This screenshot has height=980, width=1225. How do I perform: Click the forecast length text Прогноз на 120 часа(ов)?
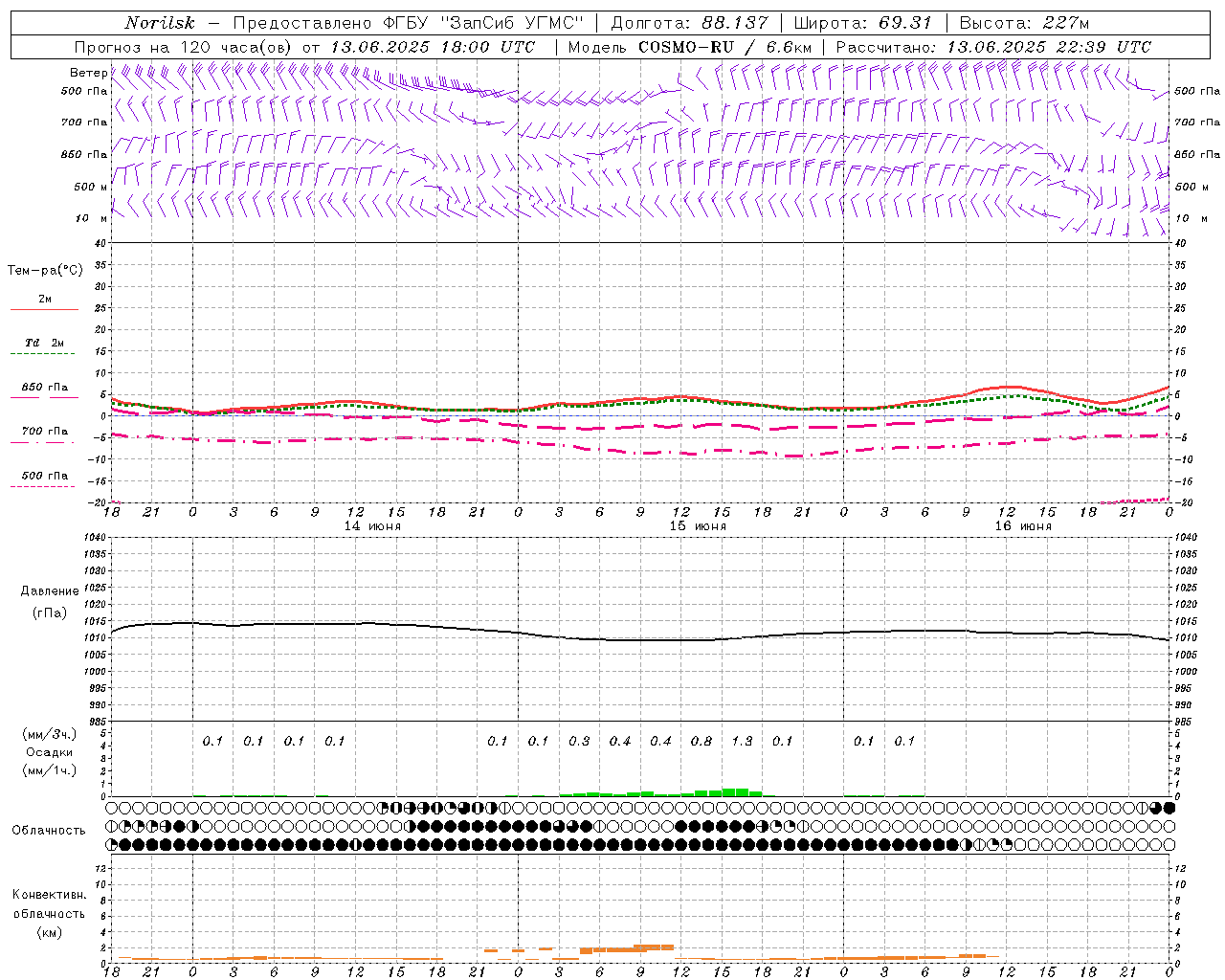pos(184,47)
